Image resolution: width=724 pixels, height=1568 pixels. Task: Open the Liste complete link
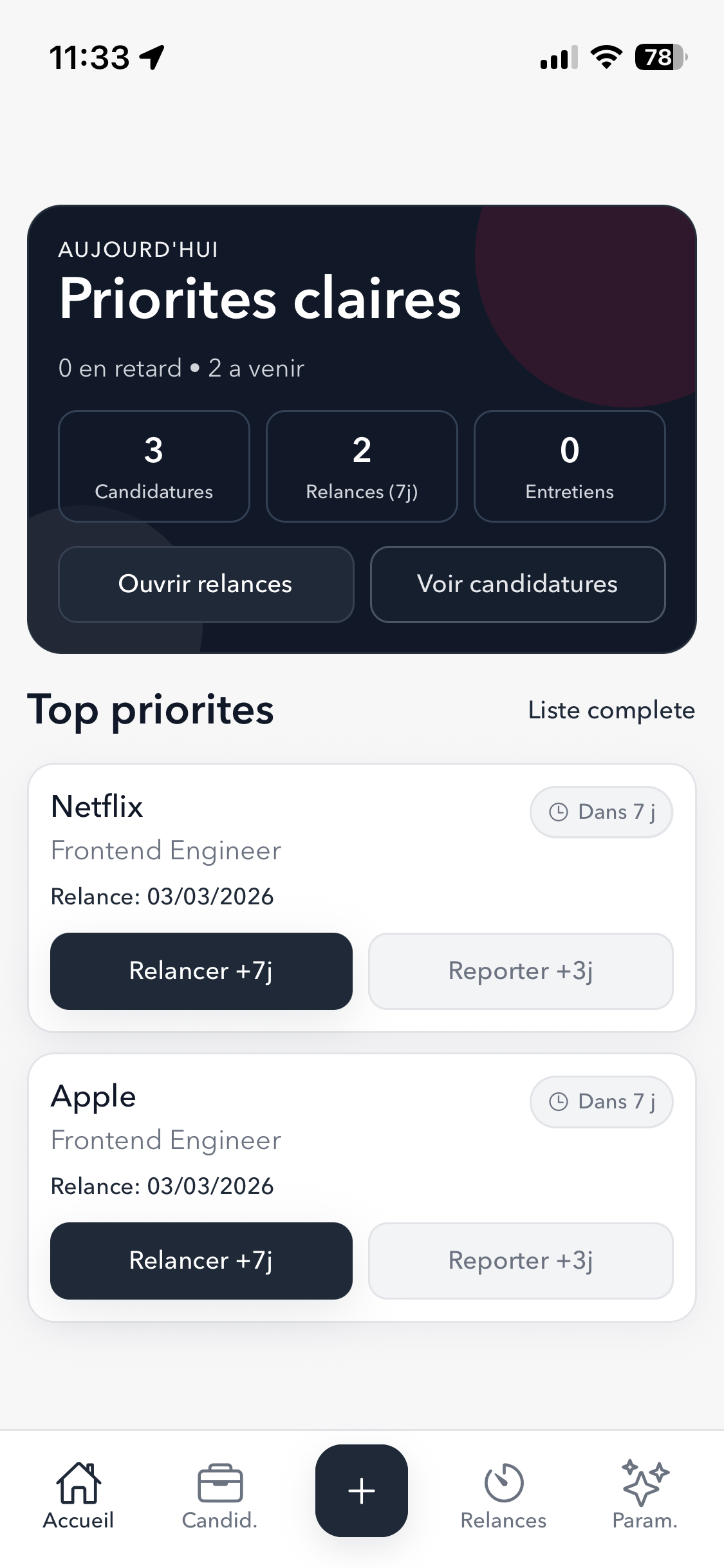pyautogui.click(x=611, y=710)
